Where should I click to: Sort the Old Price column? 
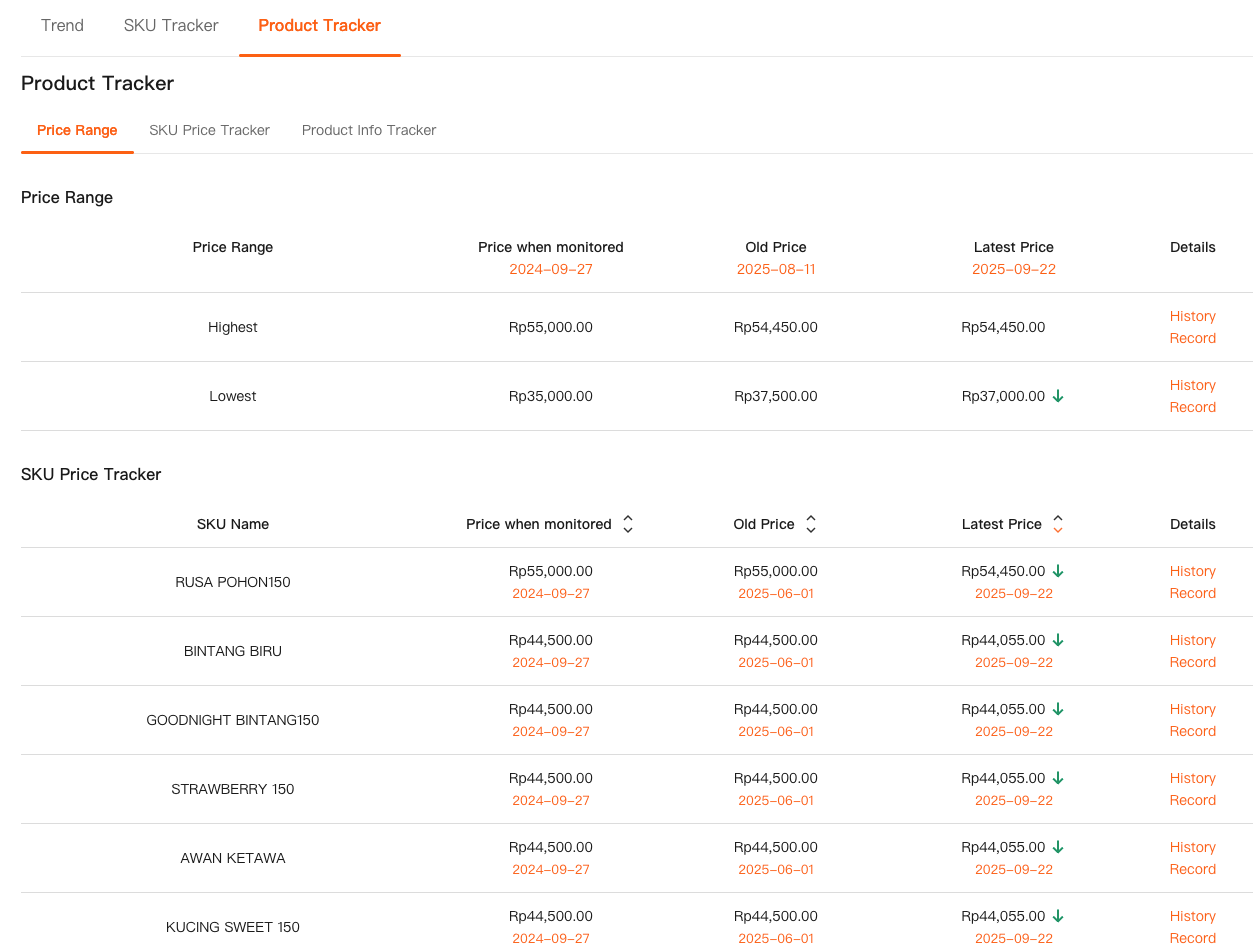click(x=811, y=524)
